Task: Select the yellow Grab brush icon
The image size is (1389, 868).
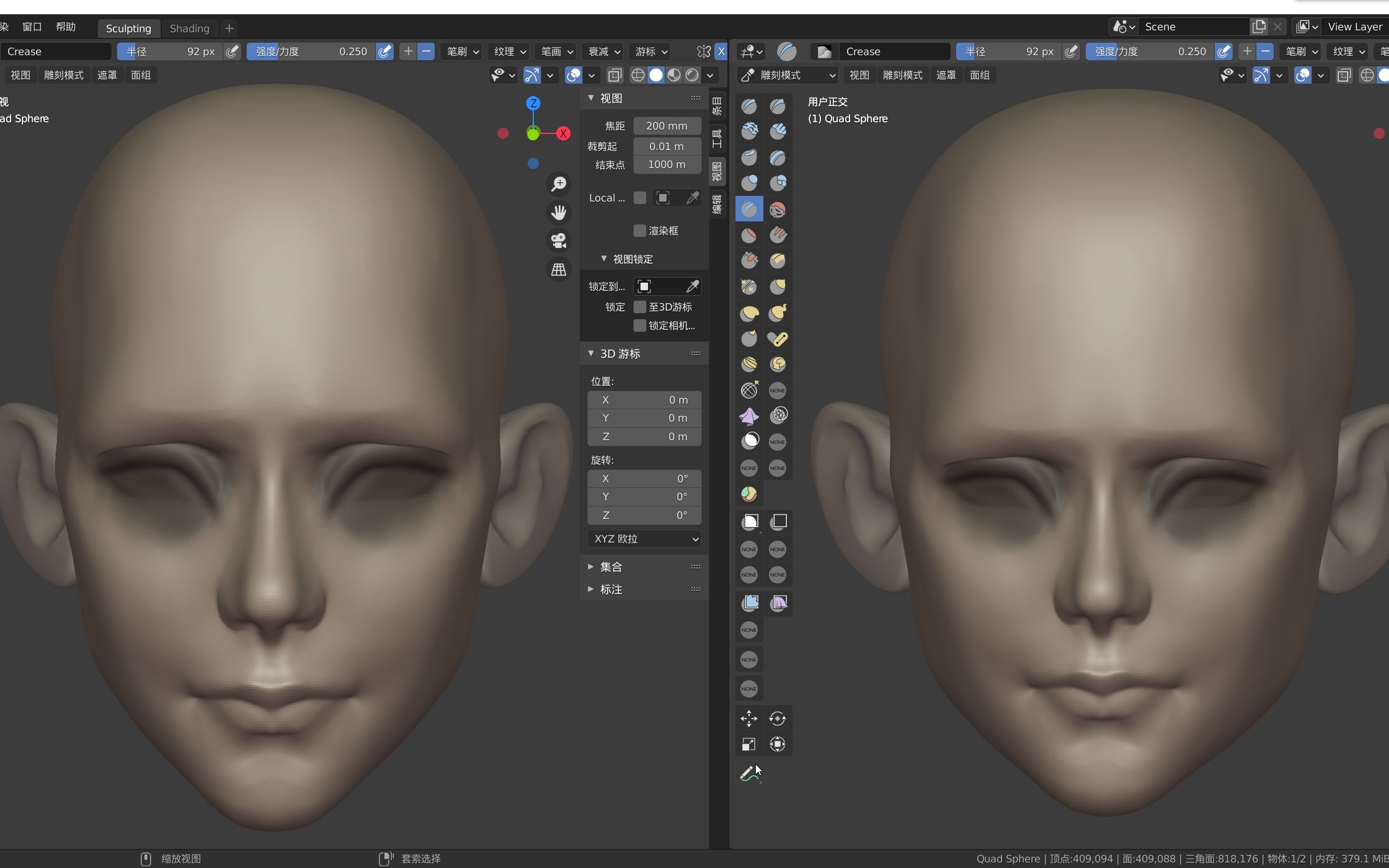Action: point(748,313)
